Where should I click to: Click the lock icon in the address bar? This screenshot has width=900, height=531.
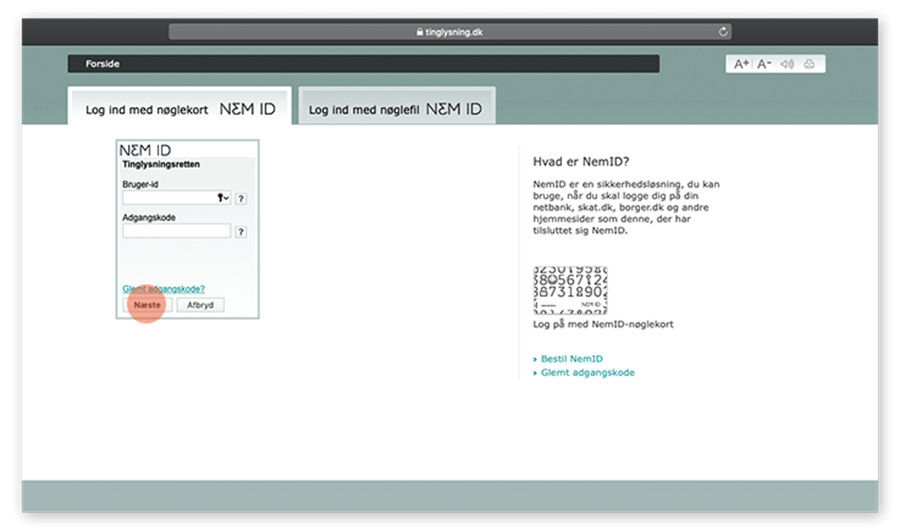[x=420, y=32]
